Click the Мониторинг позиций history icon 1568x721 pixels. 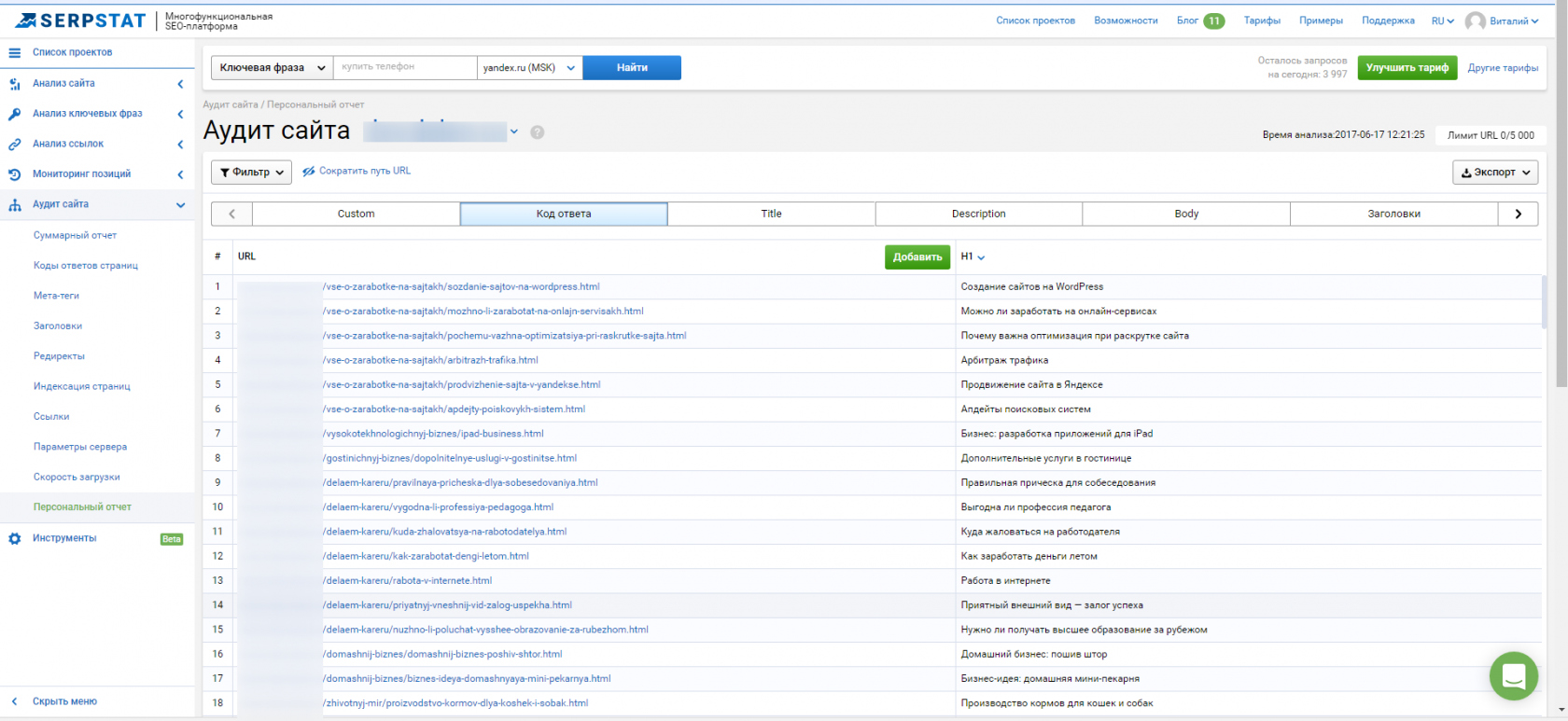15,174
